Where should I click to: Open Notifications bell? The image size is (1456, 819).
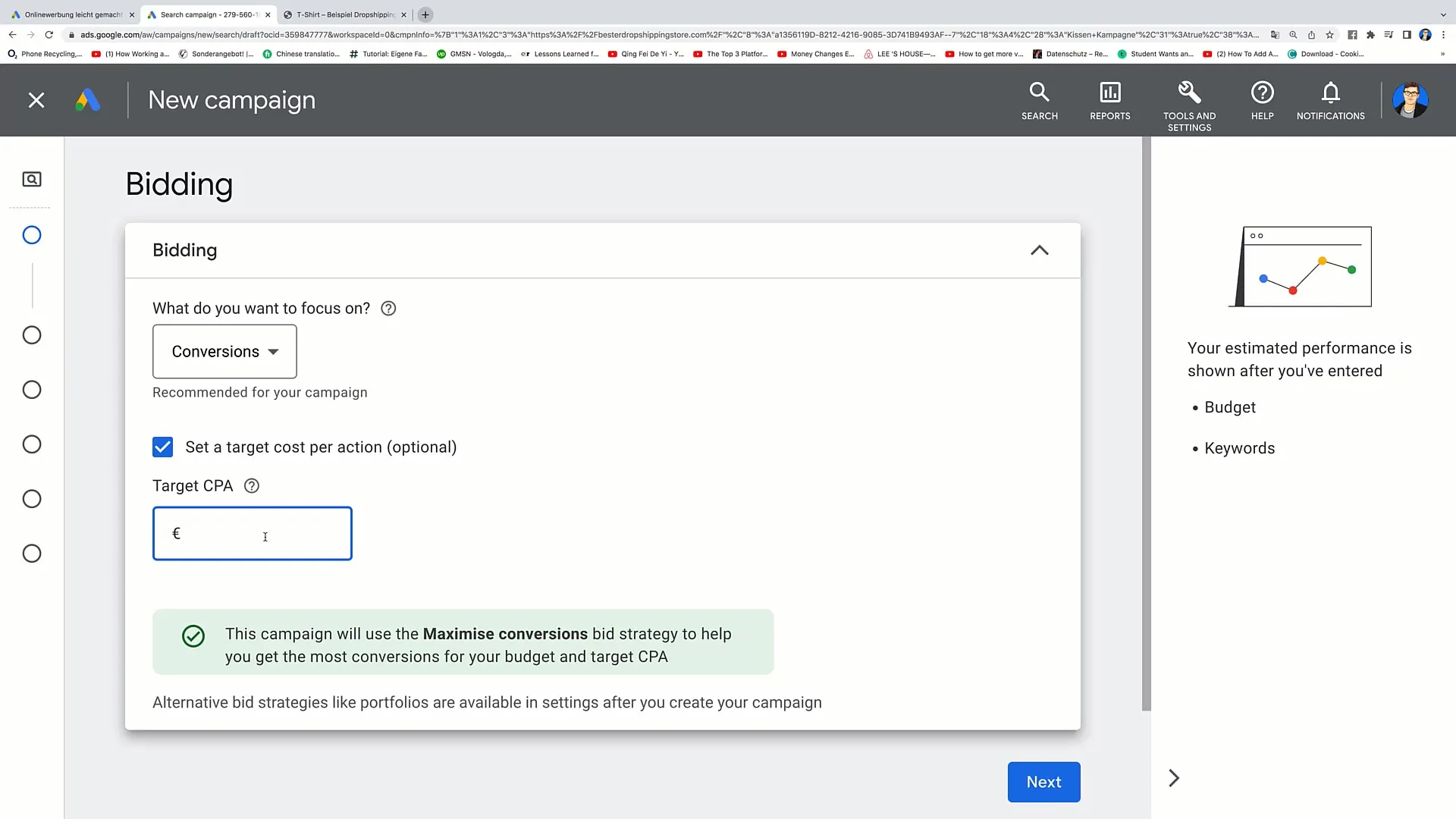coord(1330,101)
